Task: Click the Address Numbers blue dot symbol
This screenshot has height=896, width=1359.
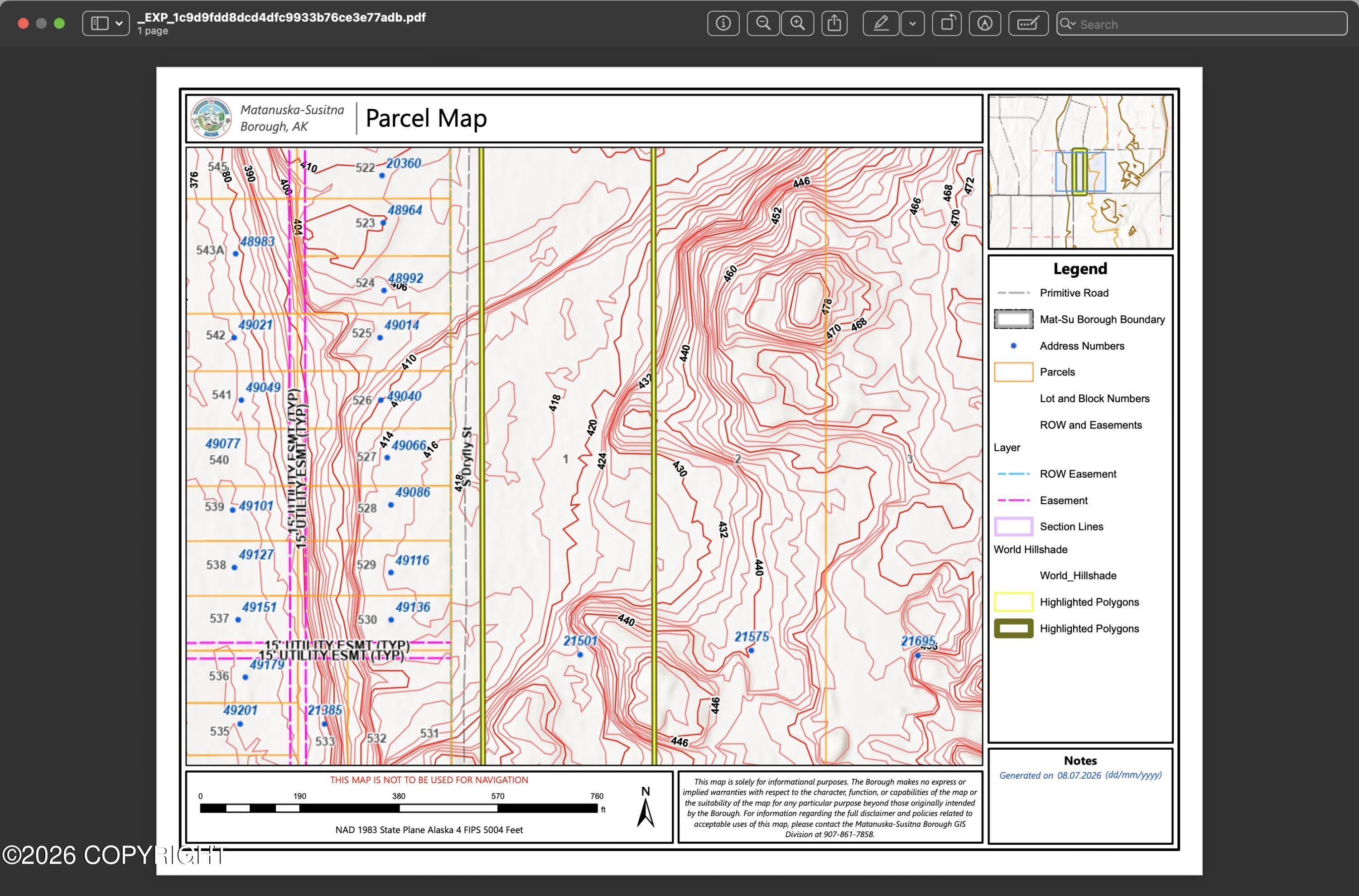Action: coord(1013,346)
